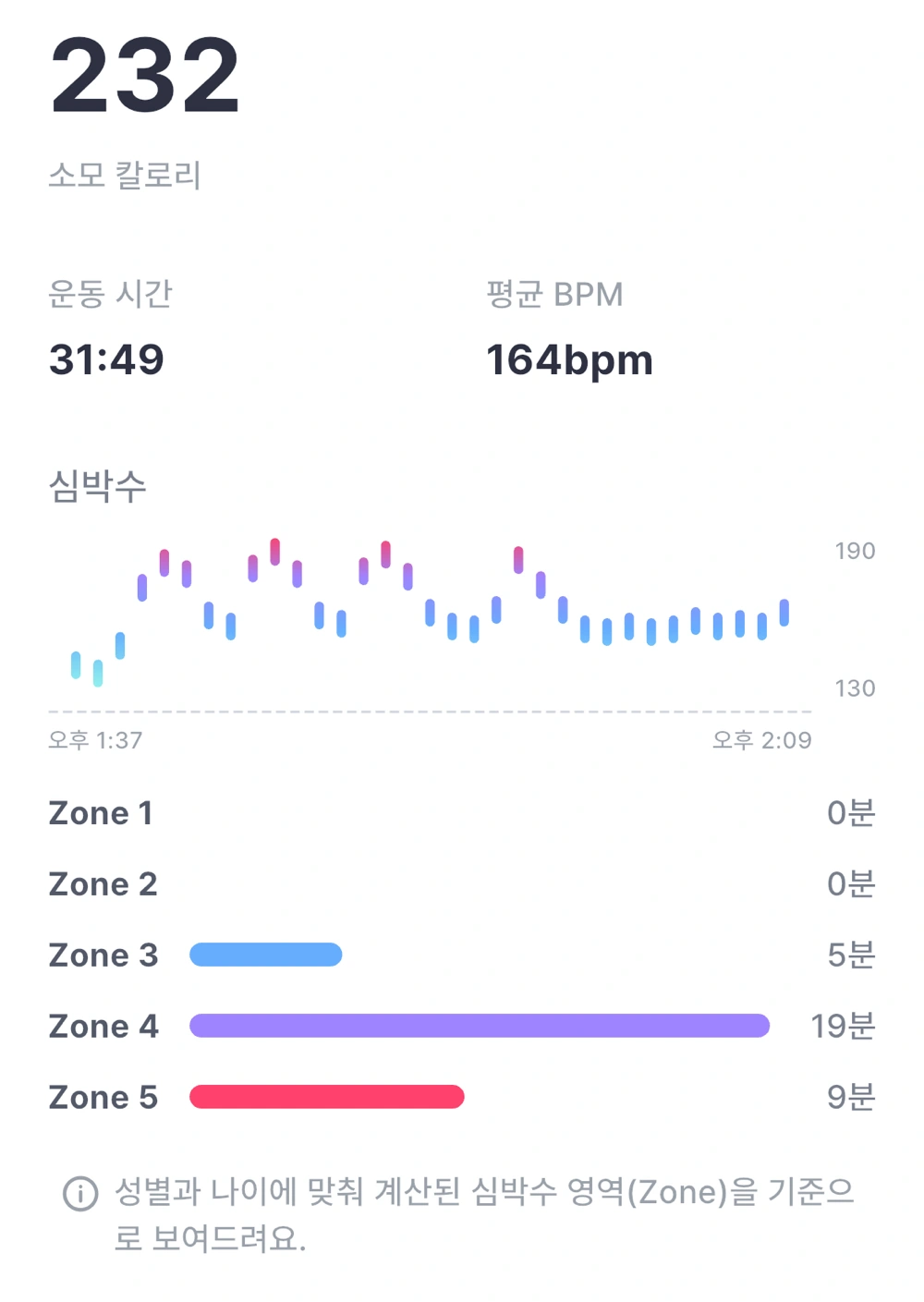Click the 232 calories burned number
The width and height of the screenshot is (924, 1302).
point(145,76)
